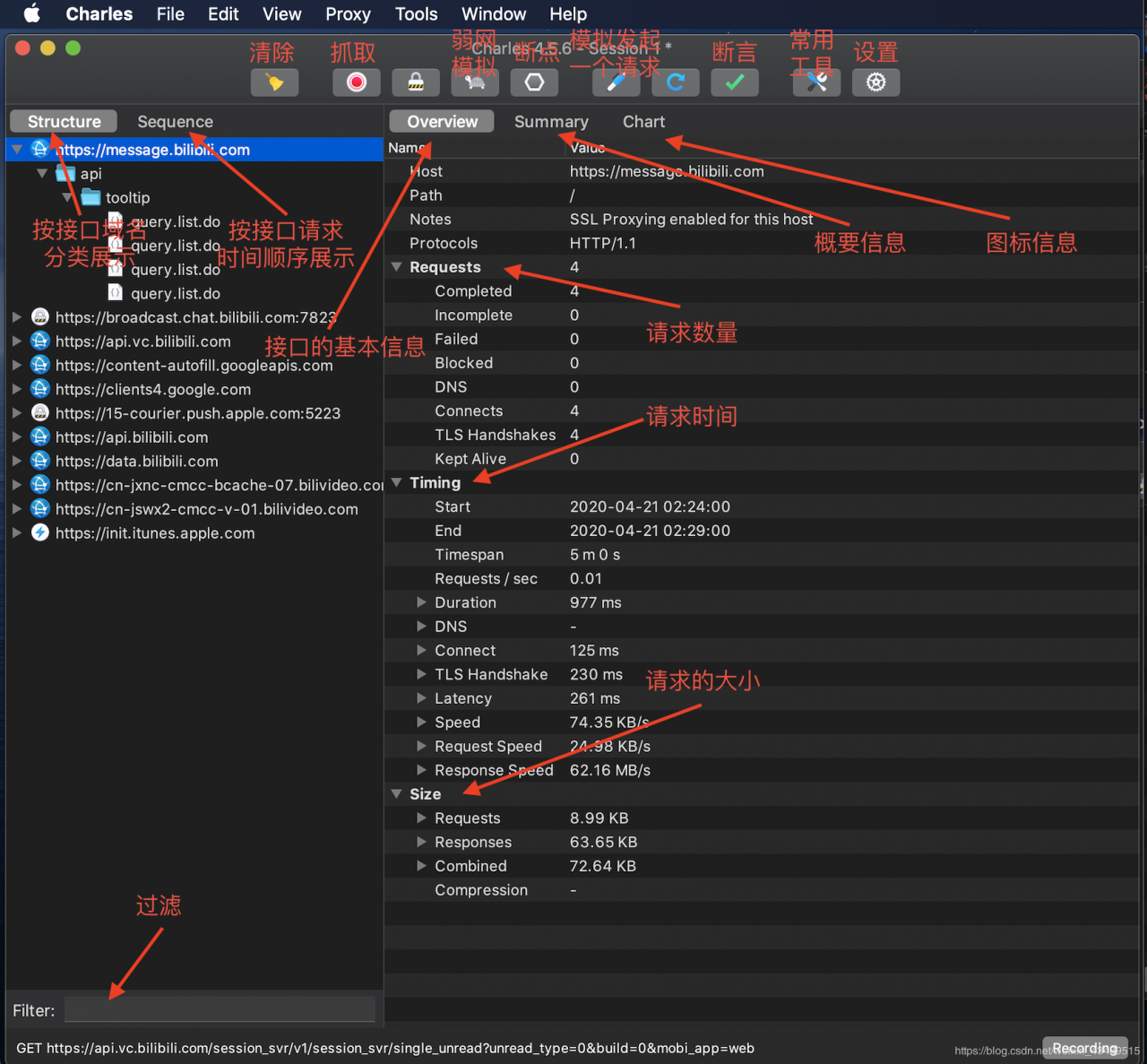Viewport: 1147px width, 1064px height.
Task: Click the data.bilibili.com globe icon
Action: pyautogui.click(x=40, y=461)
